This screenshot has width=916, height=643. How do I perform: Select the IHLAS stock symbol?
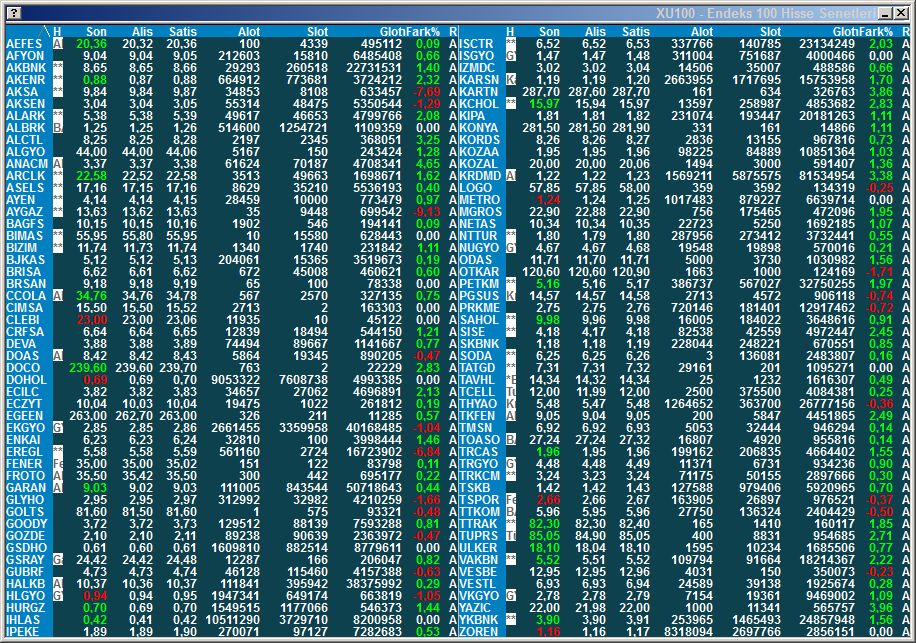23,620
